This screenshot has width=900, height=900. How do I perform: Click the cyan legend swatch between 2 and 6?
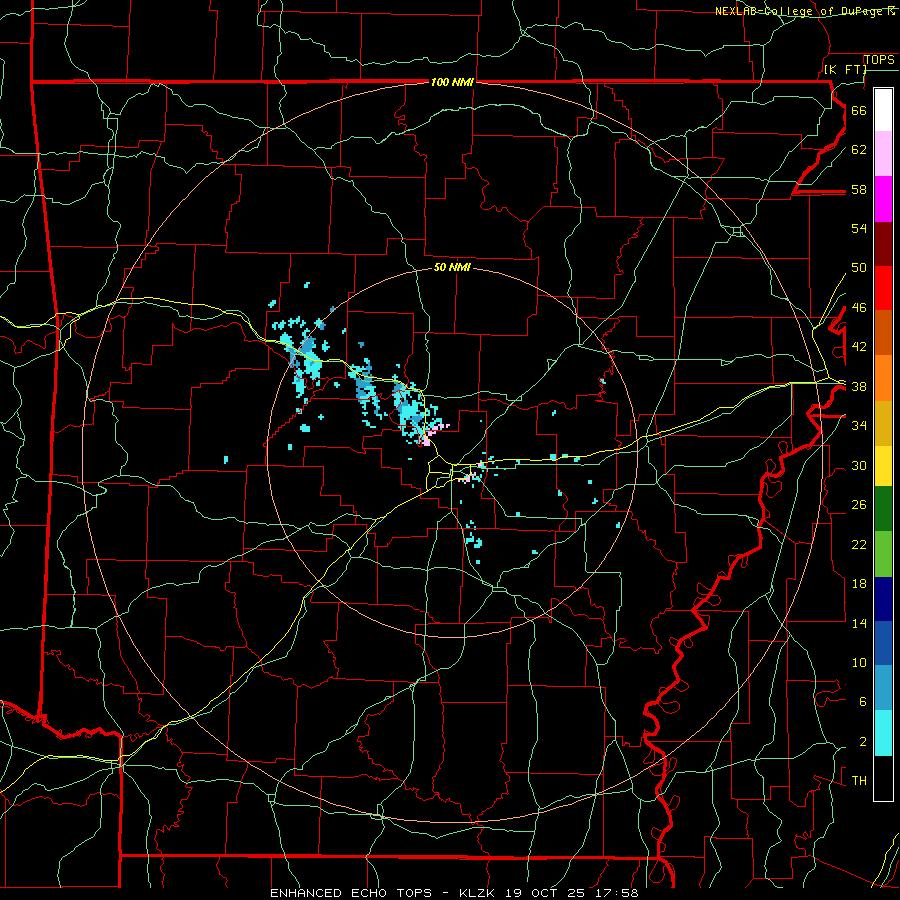pos(883,733)
